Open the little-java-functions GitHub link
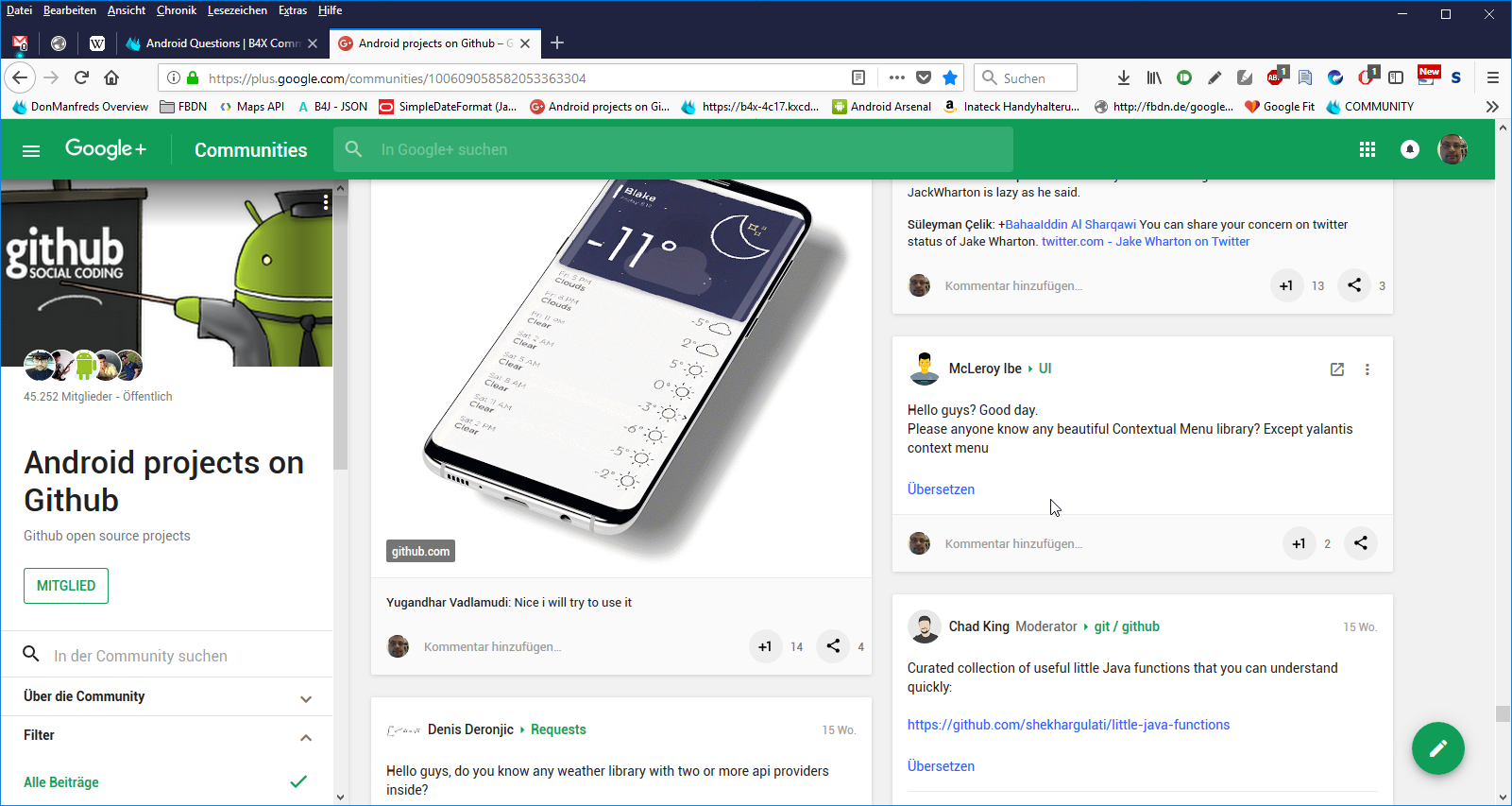Viewport: 1512px width, 806px height. pos(1068,725)
